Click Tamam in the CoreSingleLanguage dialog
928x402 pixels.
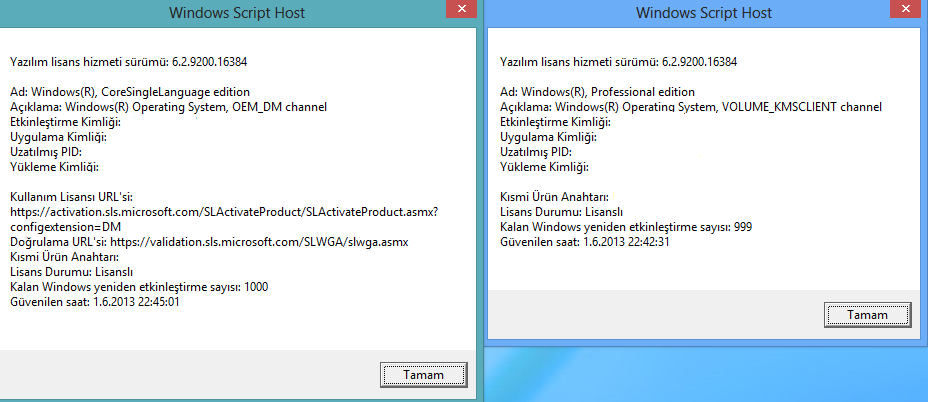[423, 375]
